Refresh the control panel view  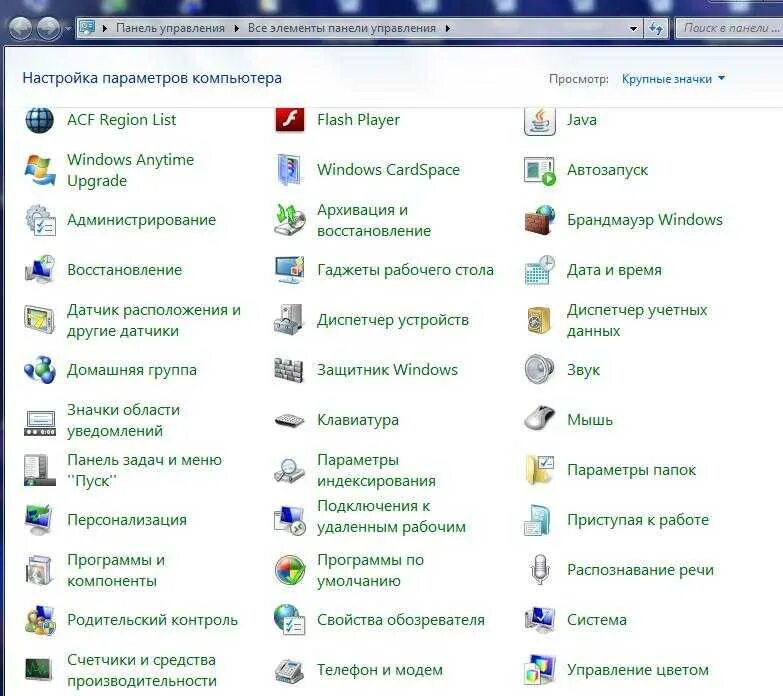coord(656,28)
